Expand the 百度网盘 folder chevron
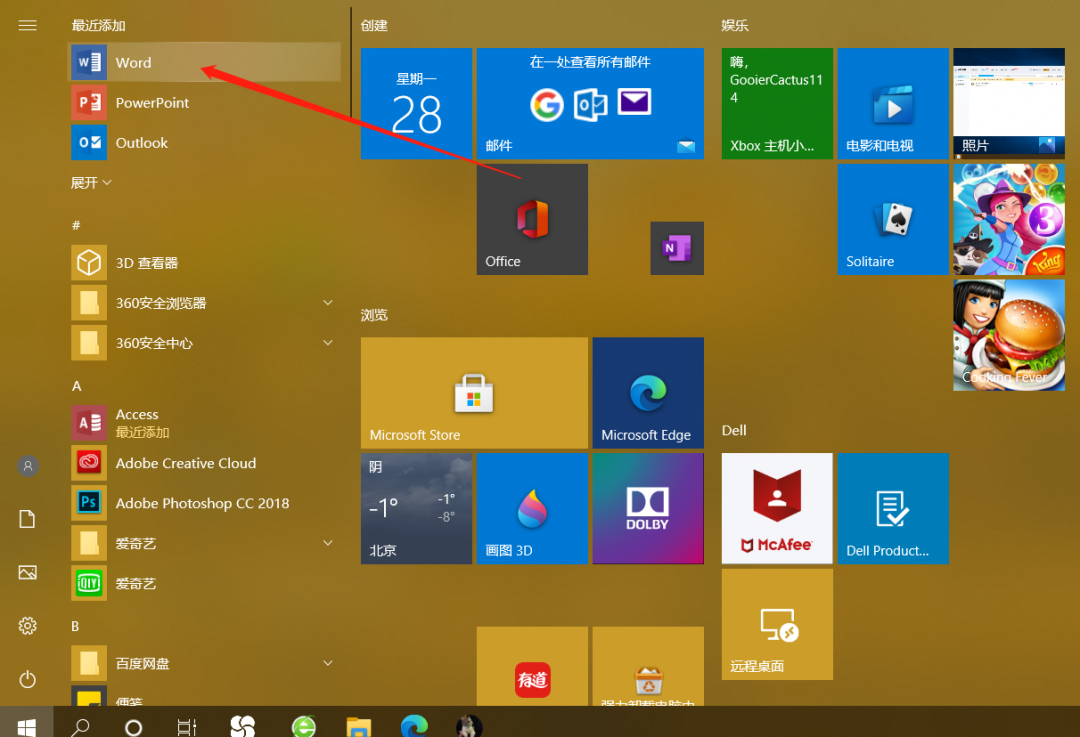This screenshot has height=737, width=1080. pyautogui.click(x=328, y=663)
